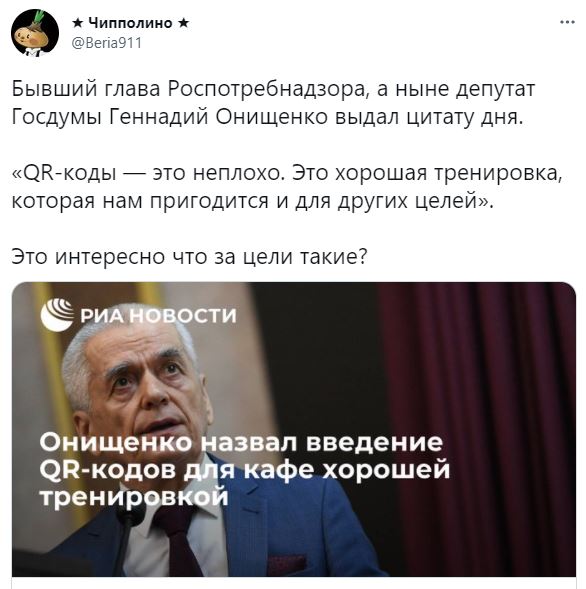
Task: Click the line Это интересно что за цели такие?
Action: [189, 257]
